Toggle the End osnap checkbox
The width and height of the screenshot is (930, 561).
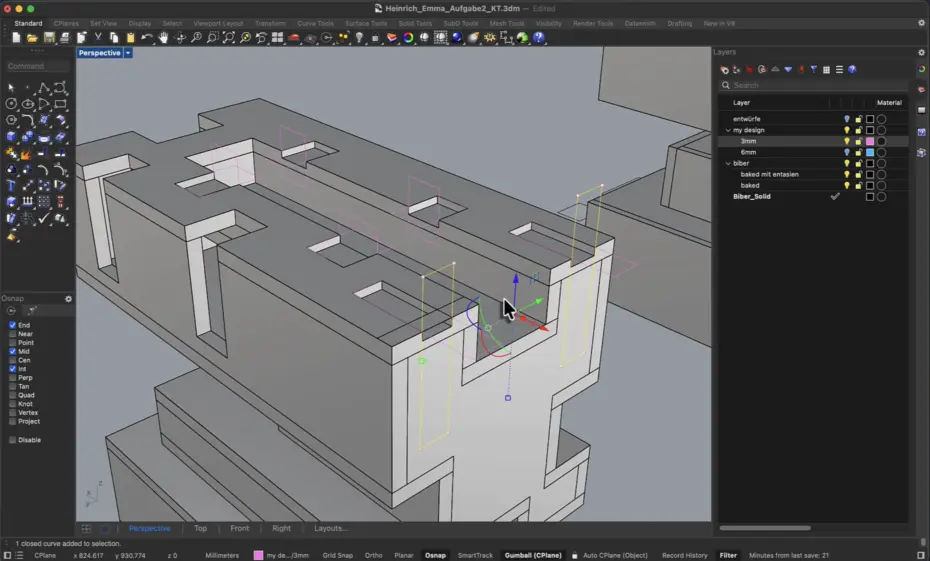[x=12, y=325]
